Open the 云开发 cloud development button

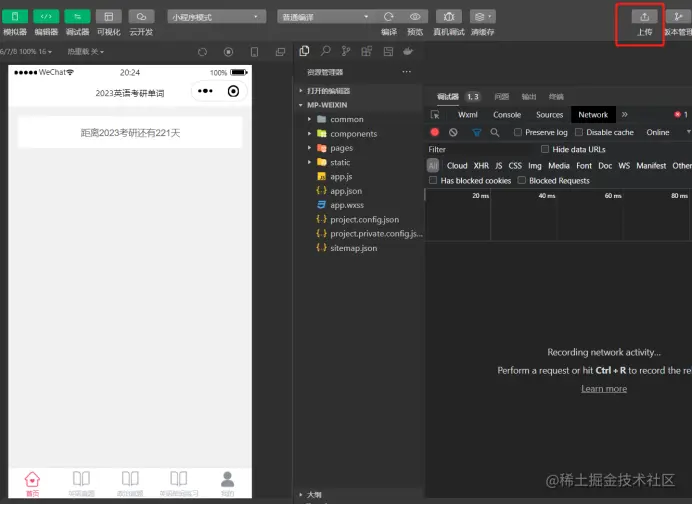click(141, 17)
